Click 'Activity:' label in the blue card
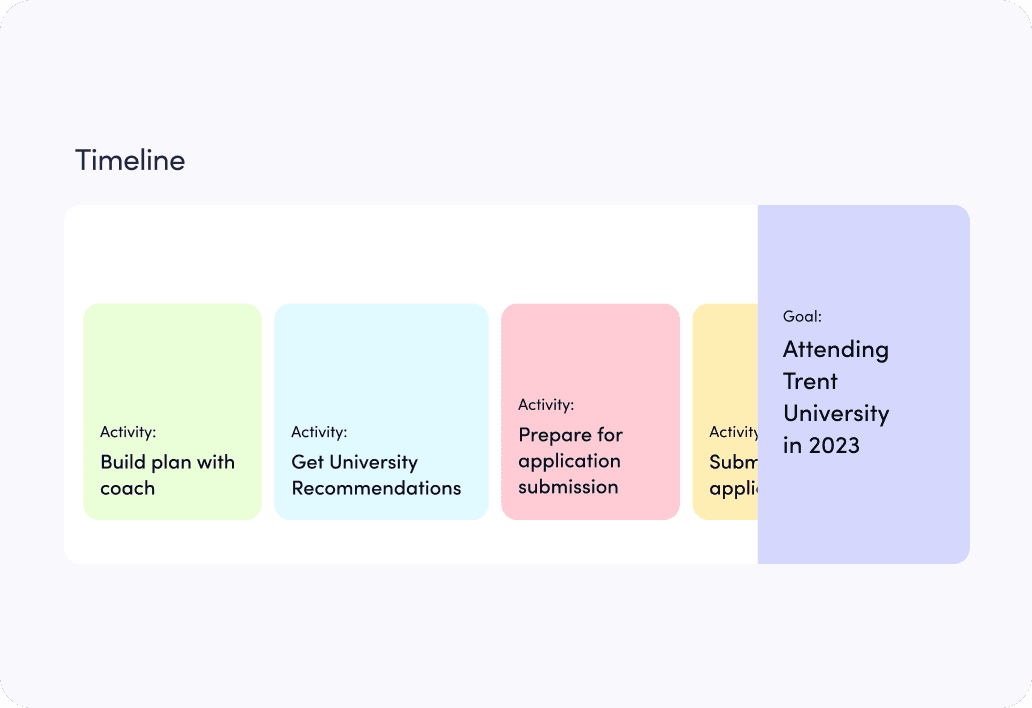 tap(319, 432)
